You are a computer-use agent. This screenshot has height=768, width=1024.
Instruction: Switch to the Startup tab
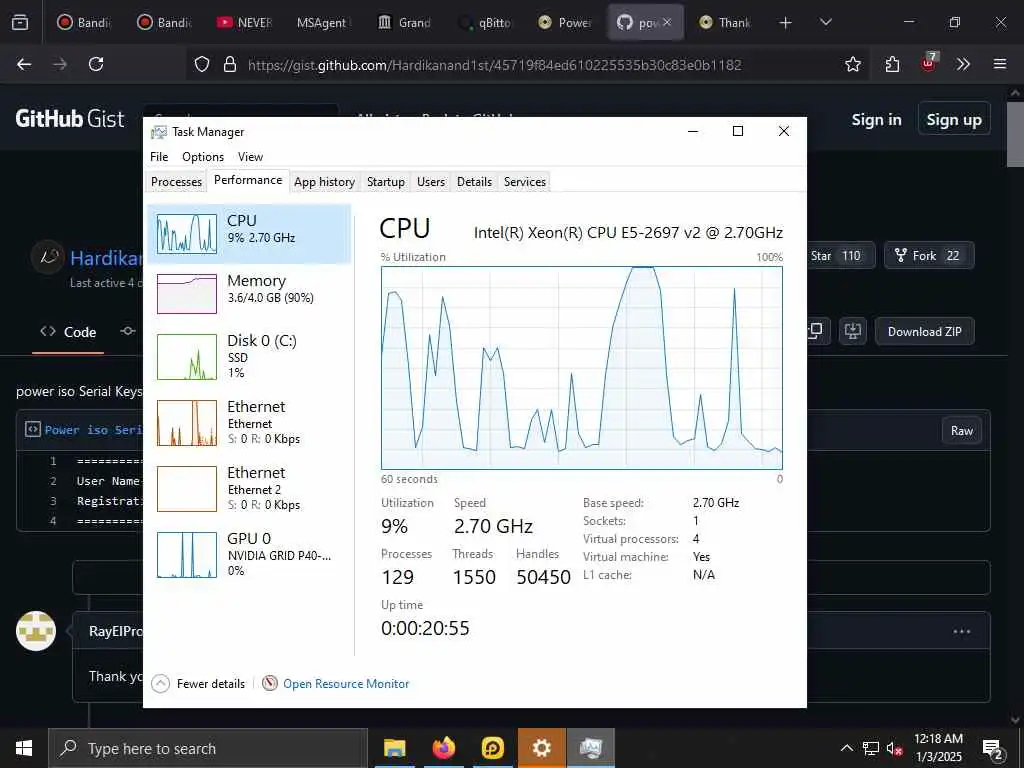385,182
